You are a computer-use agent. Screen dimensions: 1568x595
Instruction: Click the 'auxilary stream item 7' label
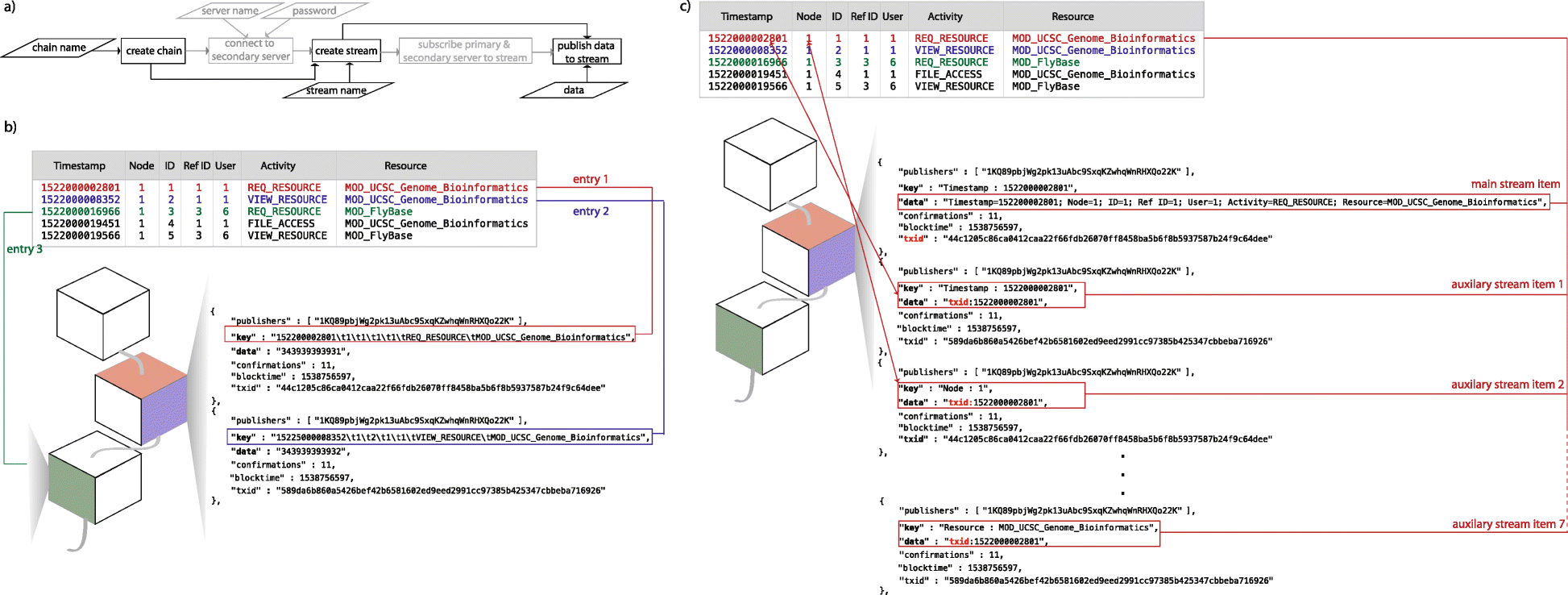pyautogui.click(x=1508, y=524)
